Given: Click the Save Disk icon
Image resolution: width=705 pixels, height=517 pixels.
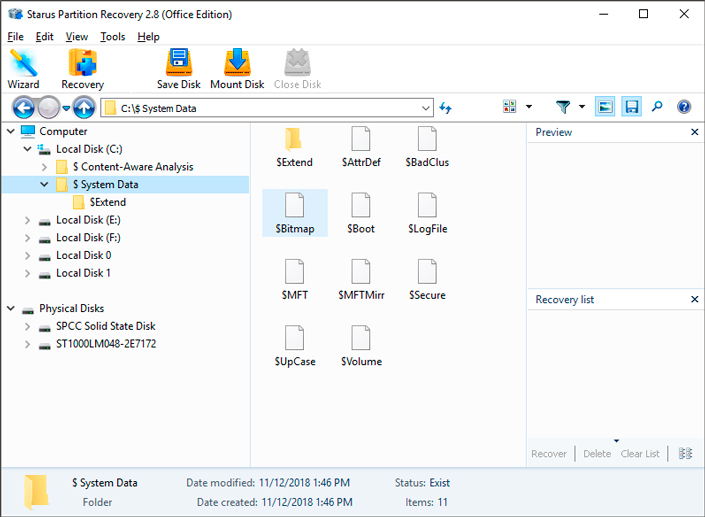Looking at the screenshot, I should coord(178,69).
